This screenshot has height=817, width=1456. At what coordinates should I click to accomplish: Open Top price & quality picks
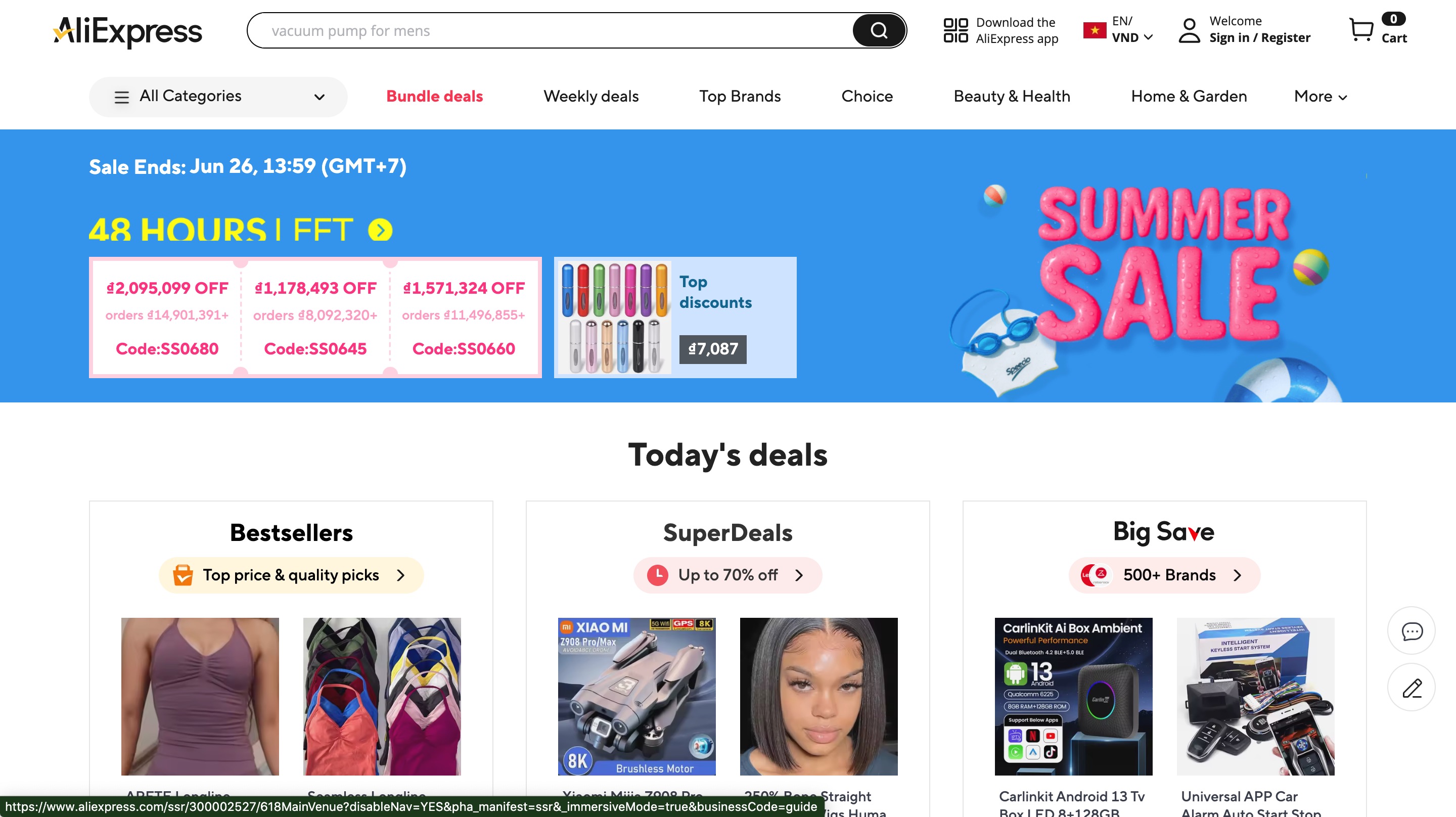pyautogui.click(x=291, y=575)
